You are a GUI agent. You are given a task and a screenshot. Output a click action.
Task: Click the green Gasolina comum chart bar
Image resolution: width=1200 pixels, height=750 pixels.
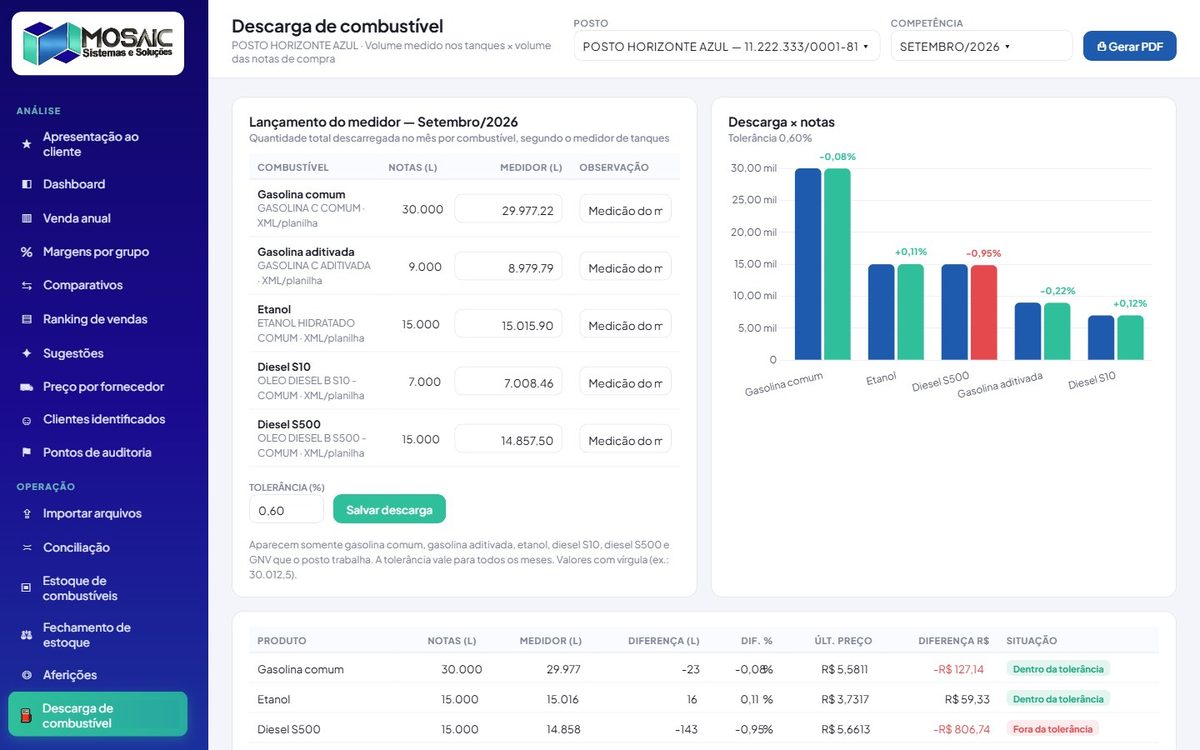838,264
